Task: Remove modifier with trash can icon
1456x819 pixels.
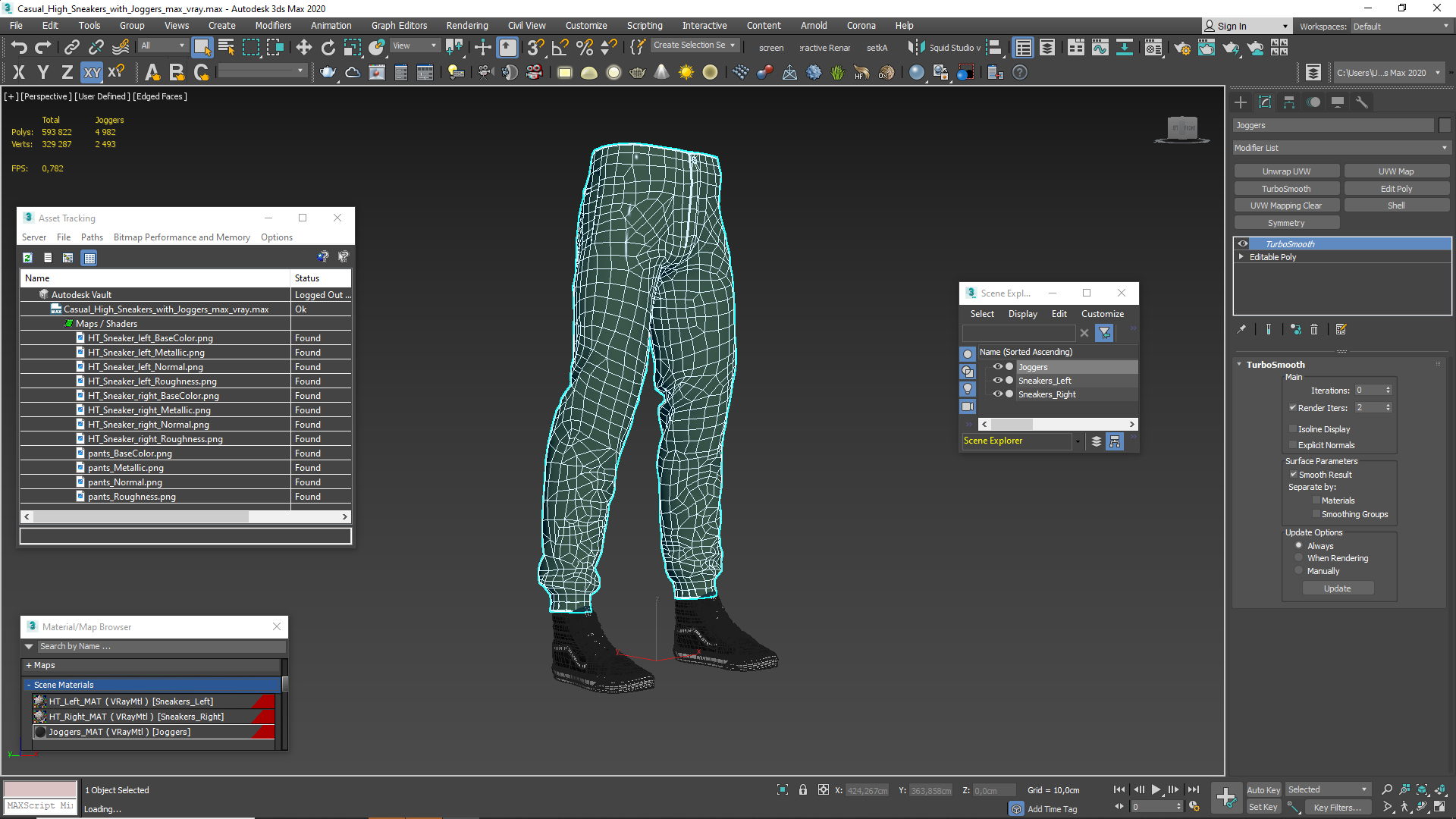Action: pos(1314,329)
